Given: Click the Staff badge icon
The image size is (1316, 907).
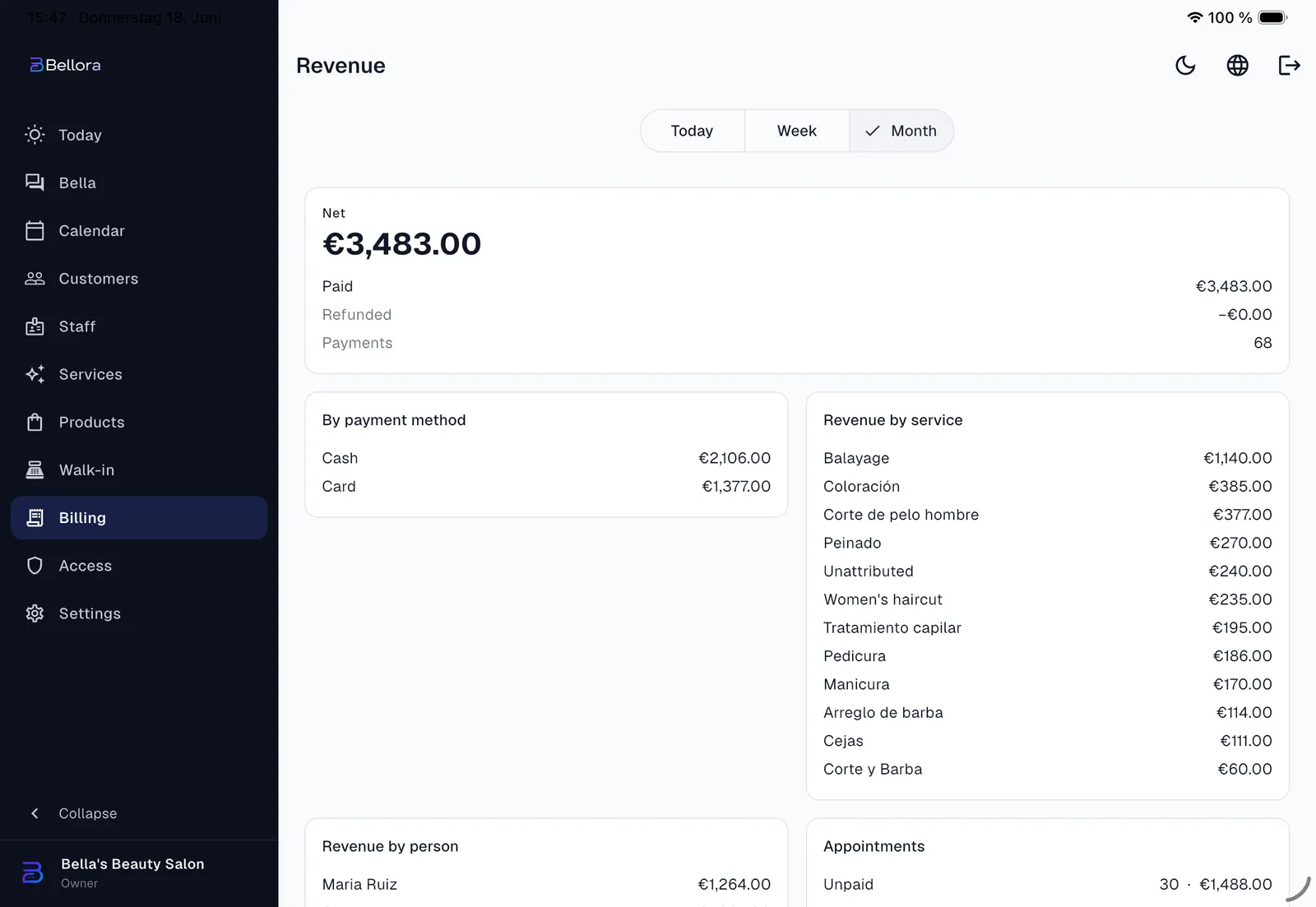Looking at the screenshot, I should coord(35,326).
